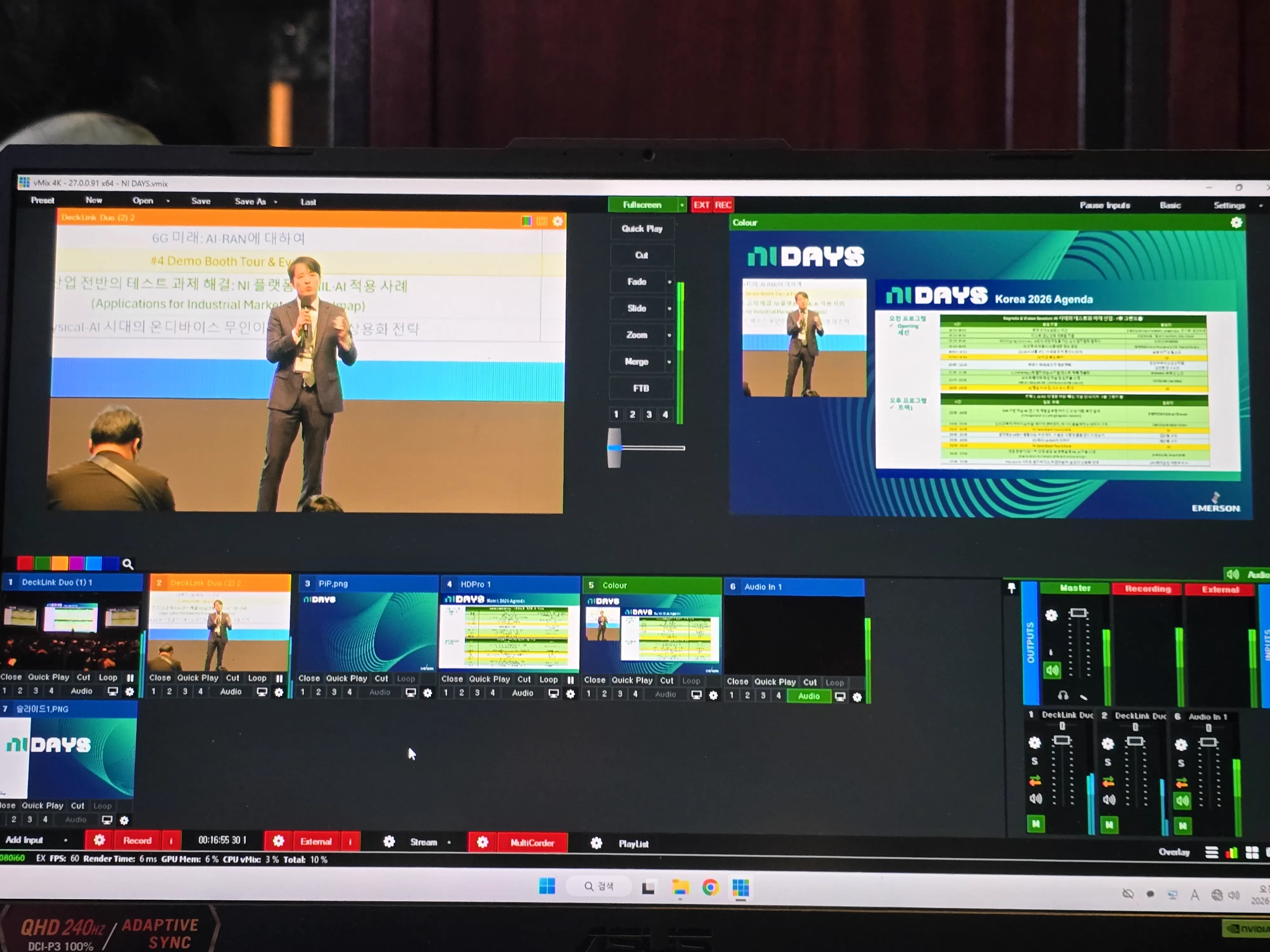Click MultiCorder settings gear icon
1270x952 pixels.
point(482,842)
